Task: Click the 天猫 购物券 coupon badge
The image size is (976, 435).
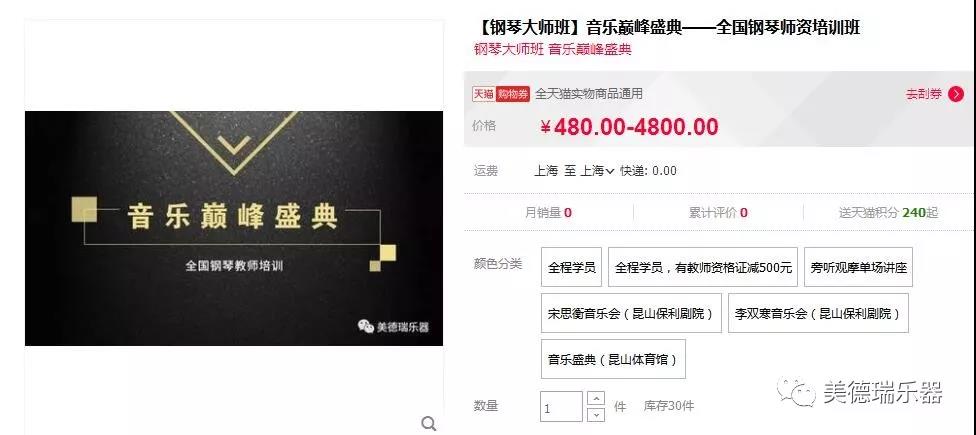Action: [x=500, y=94]
